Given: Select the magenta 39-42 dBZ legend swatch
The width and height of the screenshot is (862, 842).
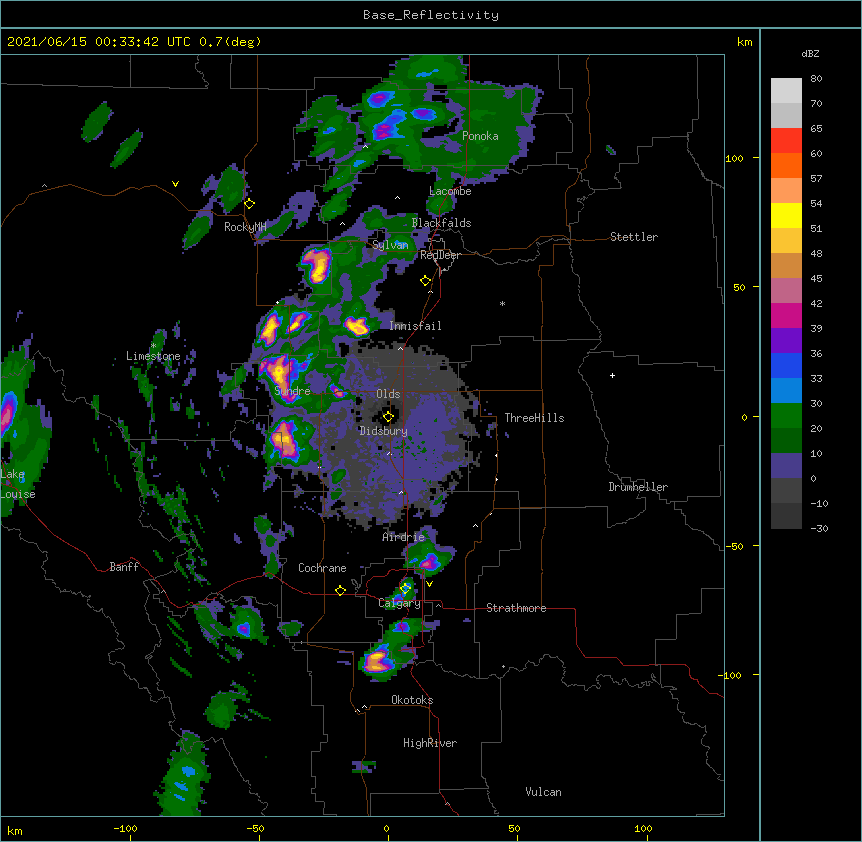Looking at the screenshot, I should [786, 315].
